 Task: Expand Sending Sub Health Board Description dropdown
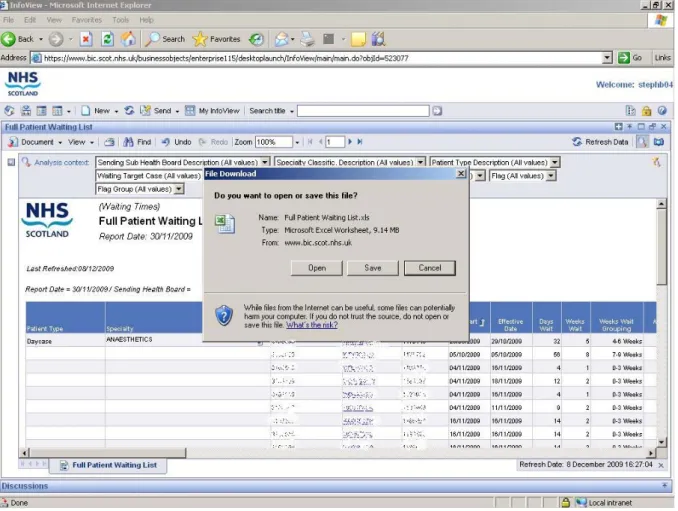(265, 163)
